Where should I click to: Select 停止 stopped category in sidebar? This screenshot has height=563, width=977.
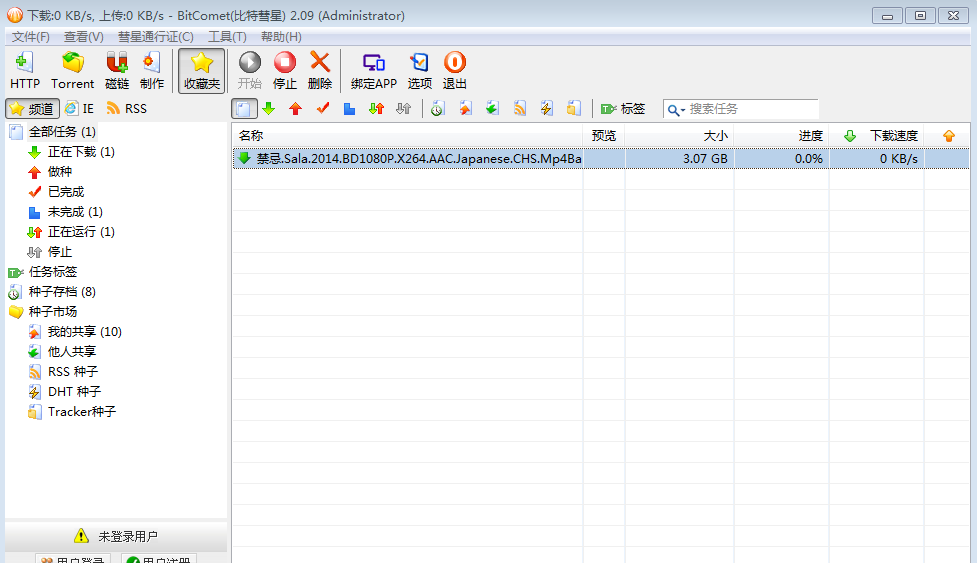tap(60, 252)
